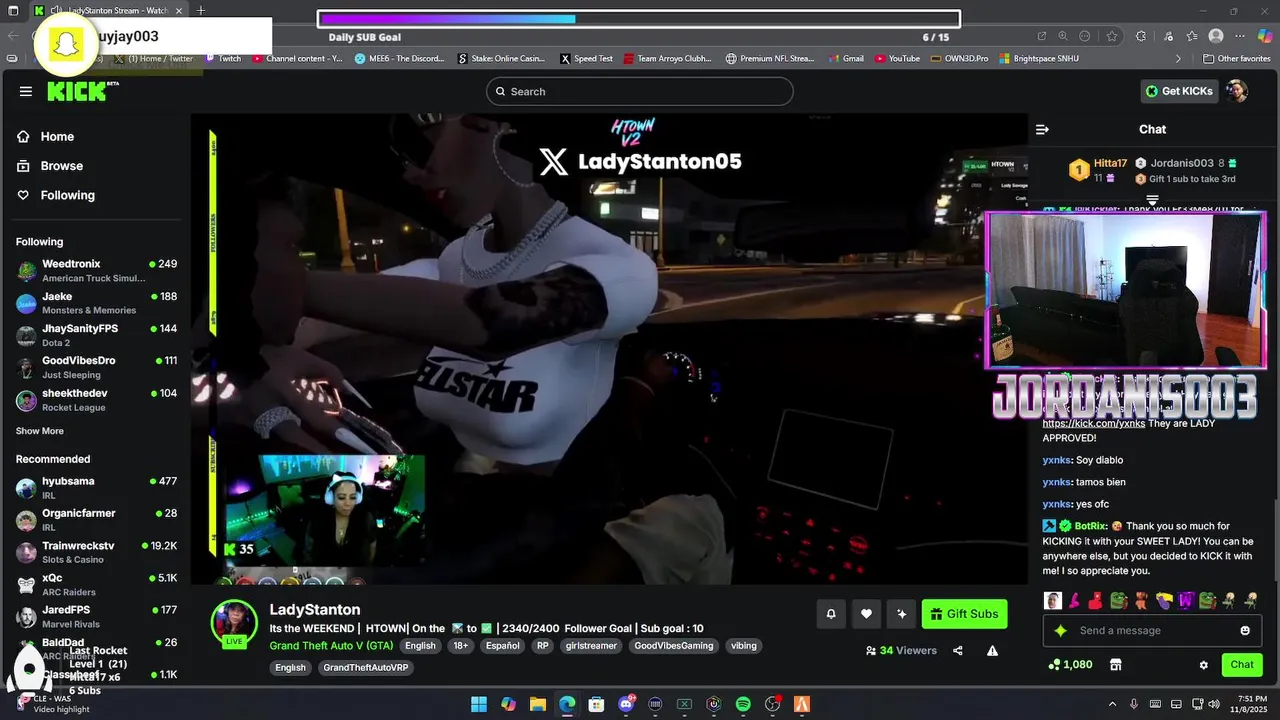
Task: Collapse the chat panel arrow icon
Action: (1042, 129)
